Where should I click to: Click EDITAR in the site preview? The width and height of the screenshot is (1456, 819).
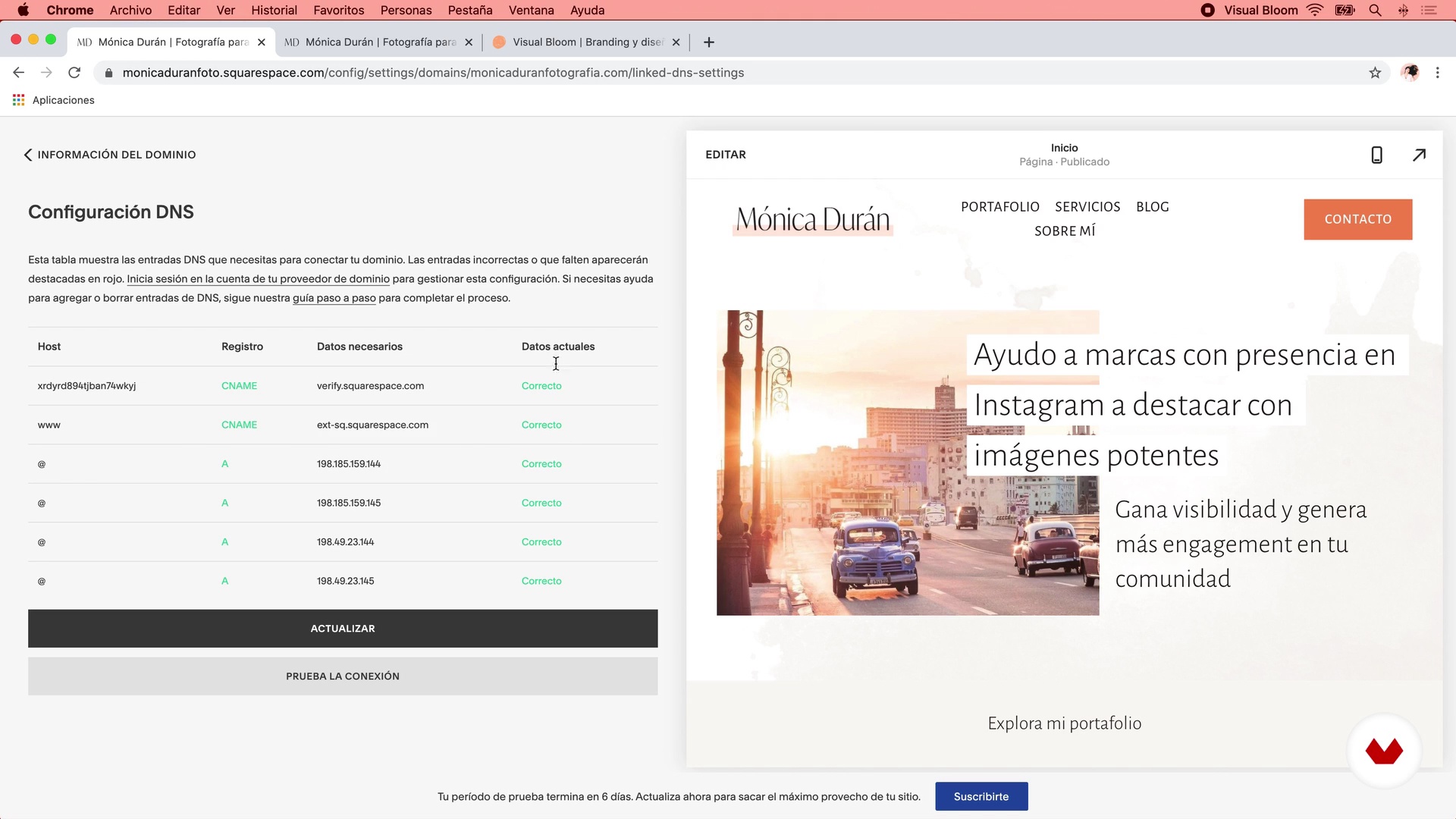726,155
